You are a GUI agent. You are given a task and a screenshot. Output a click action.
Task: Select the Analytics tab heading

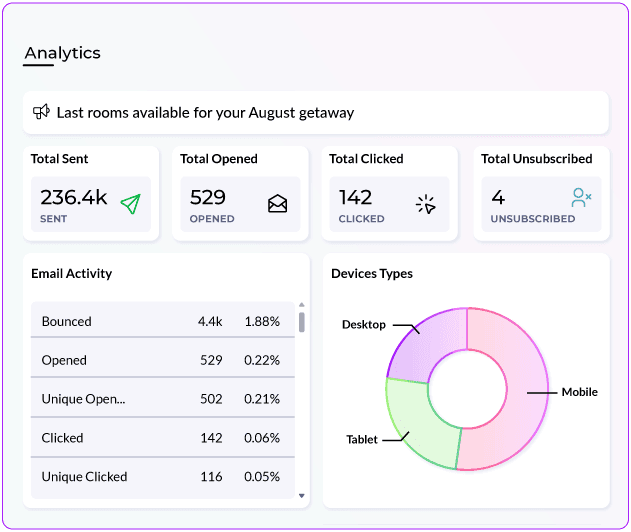coord(62,53)
